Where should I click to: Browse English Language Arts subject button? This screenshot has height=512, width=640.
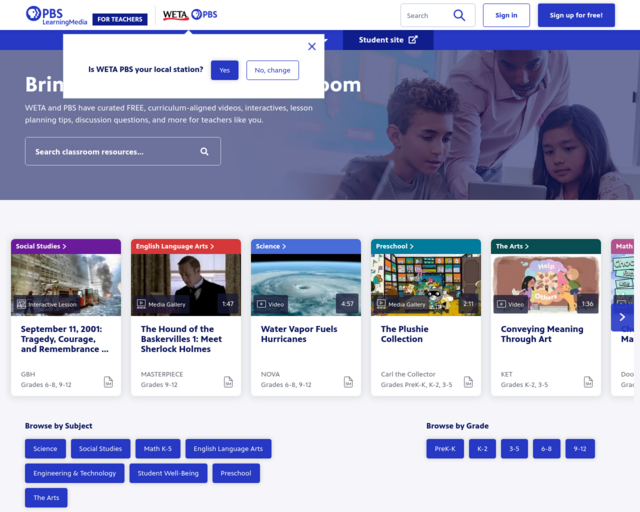tap(228, 449)
